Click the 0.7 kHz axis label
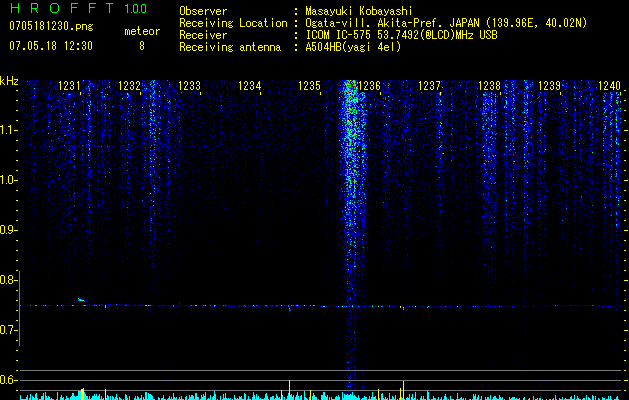 click(8, 330)
